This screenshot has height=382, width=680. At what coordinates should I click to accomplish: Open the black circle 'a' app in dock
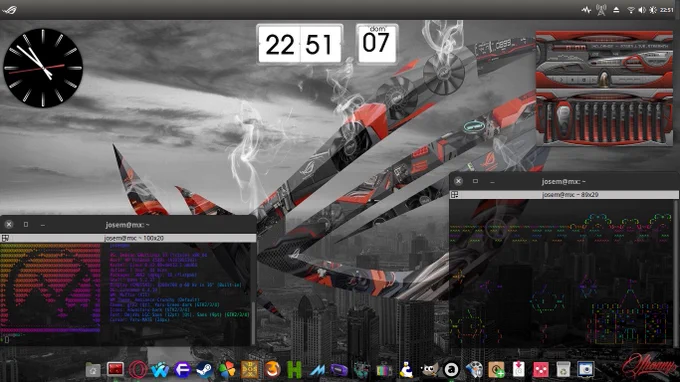tap(451, 370)
